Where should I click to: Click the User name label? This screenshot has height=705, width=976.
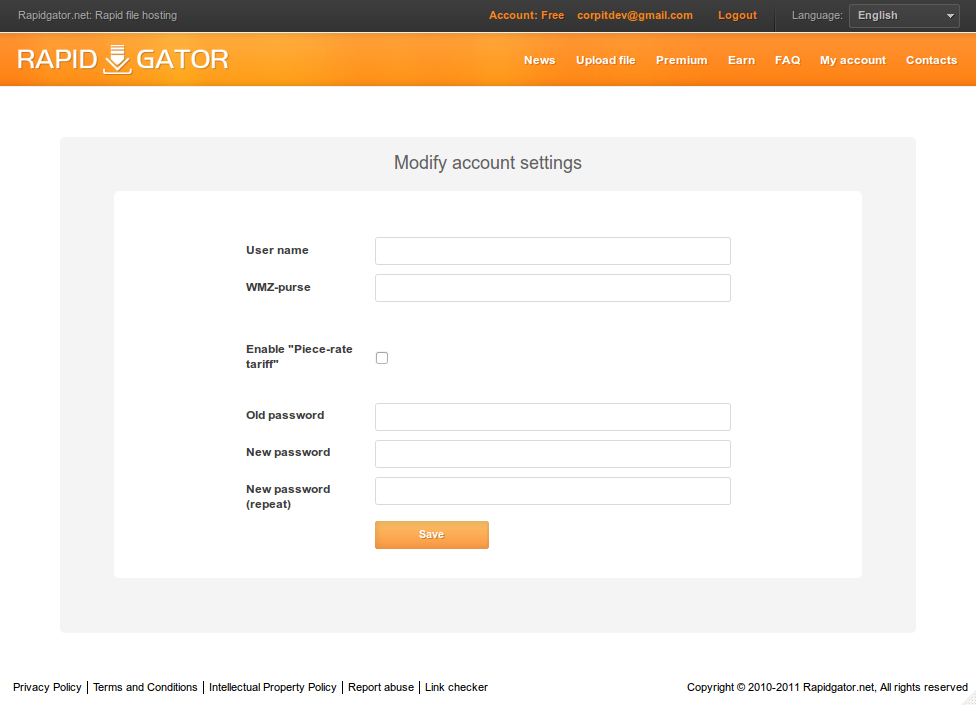click(x=277, y=250)
